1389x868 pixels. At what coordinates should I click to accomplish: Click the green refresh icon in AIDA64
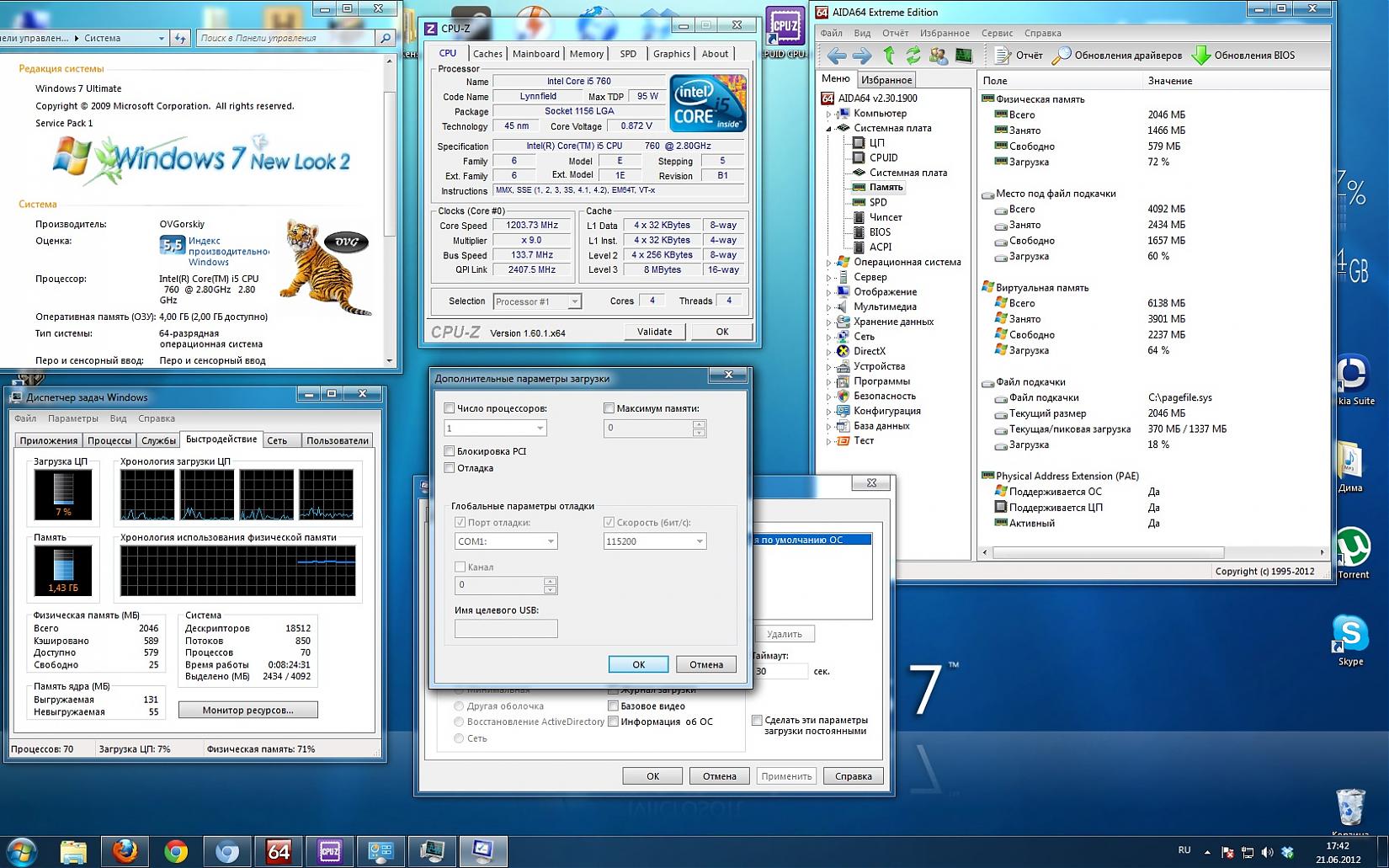click(x=913, y=56)
